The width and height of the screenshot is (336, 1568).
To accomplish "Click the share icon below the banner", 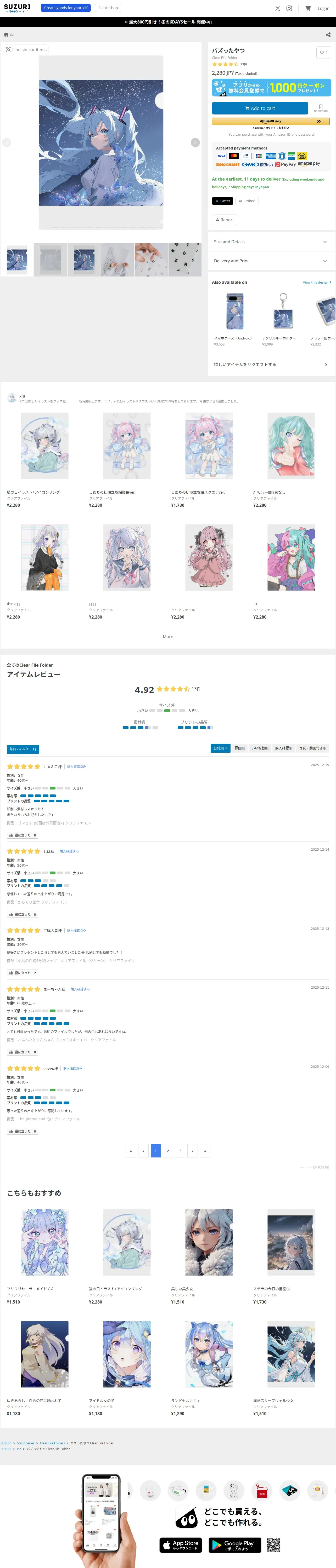I will coord(328,35).
